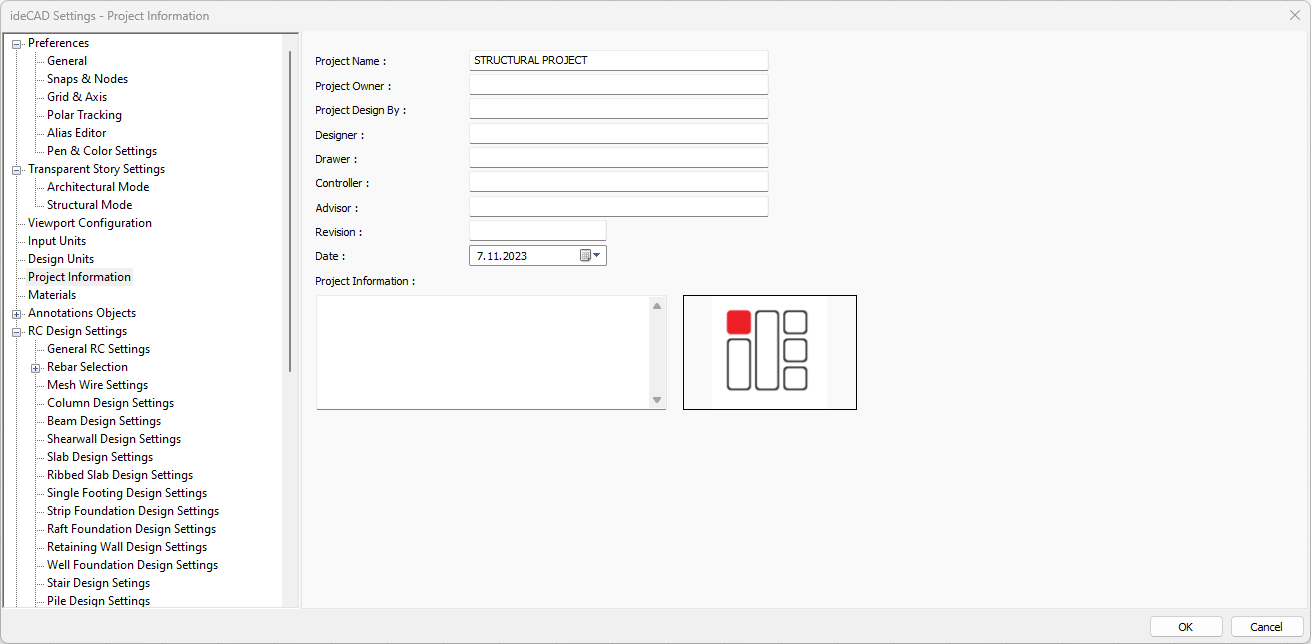Open the Materials settings page
The image size is (1311, 644).
point(51,294)
